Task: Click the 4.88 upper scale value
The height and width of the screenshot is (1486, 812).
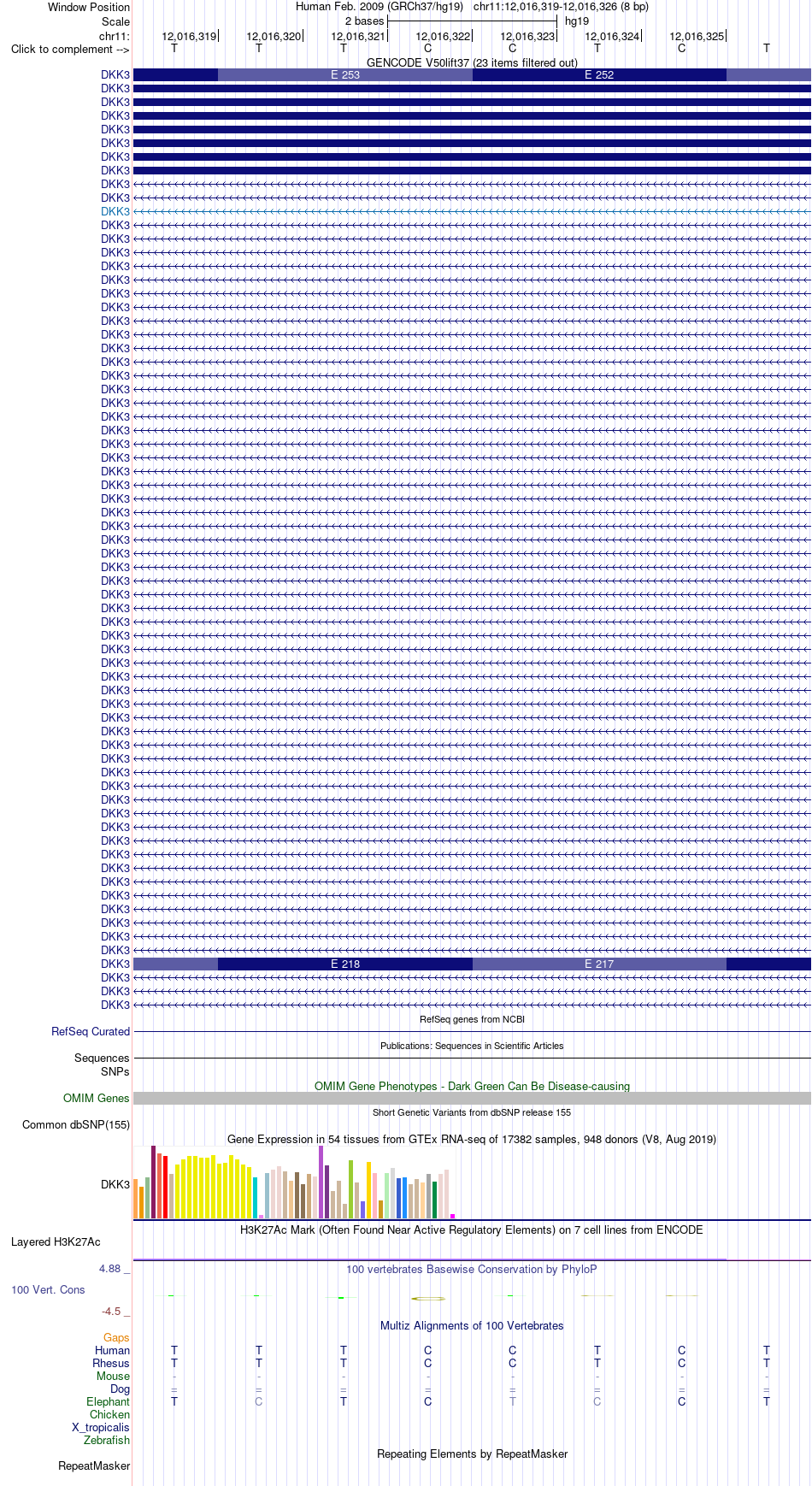Action: pos(109,1269)
